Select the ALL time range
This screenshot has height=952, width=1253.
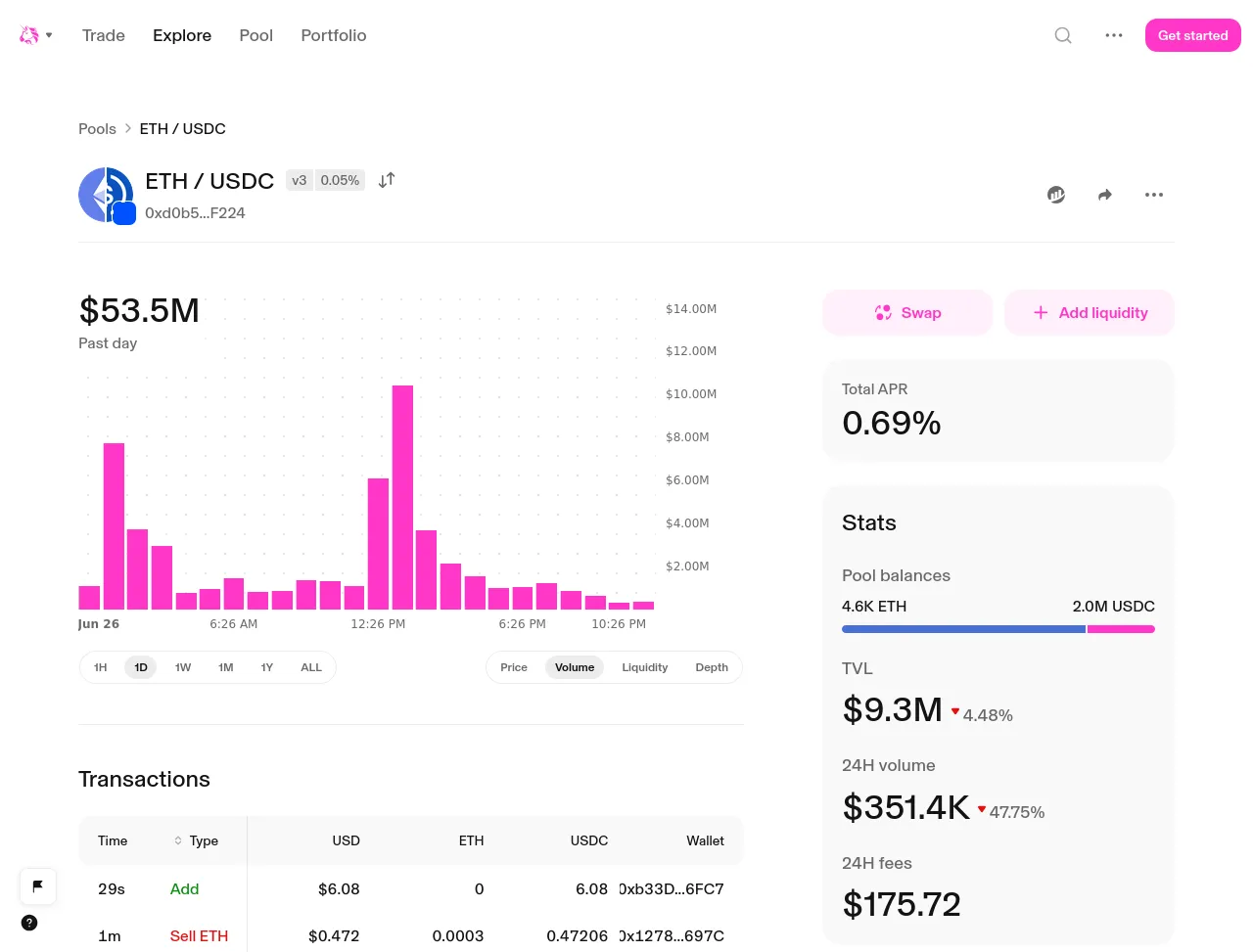[311, 667]
